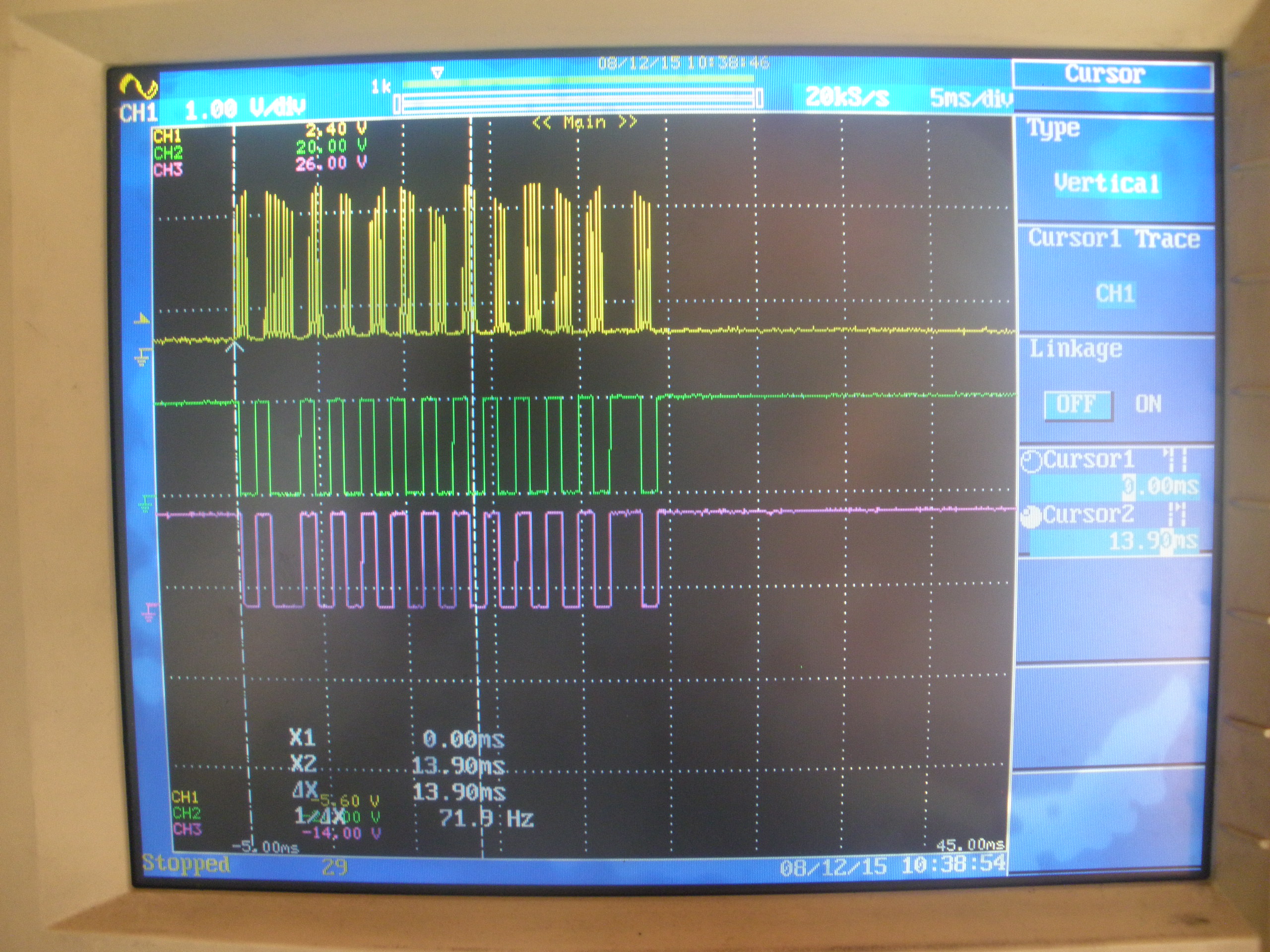
Task: Click the record length memory bar
Action: [x=578, y=100]
